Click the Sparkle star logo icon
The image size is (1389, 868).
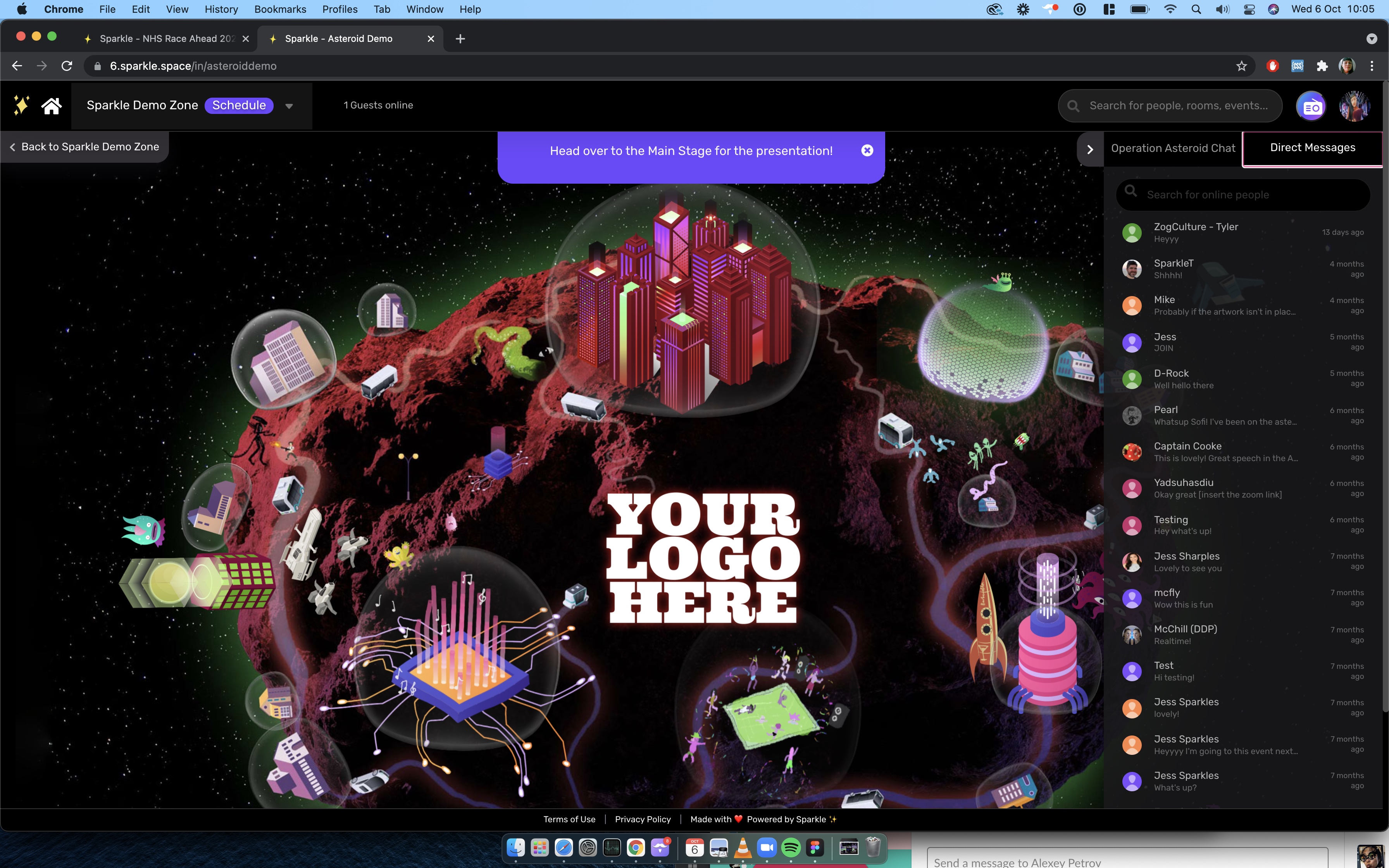pos(21,106)
